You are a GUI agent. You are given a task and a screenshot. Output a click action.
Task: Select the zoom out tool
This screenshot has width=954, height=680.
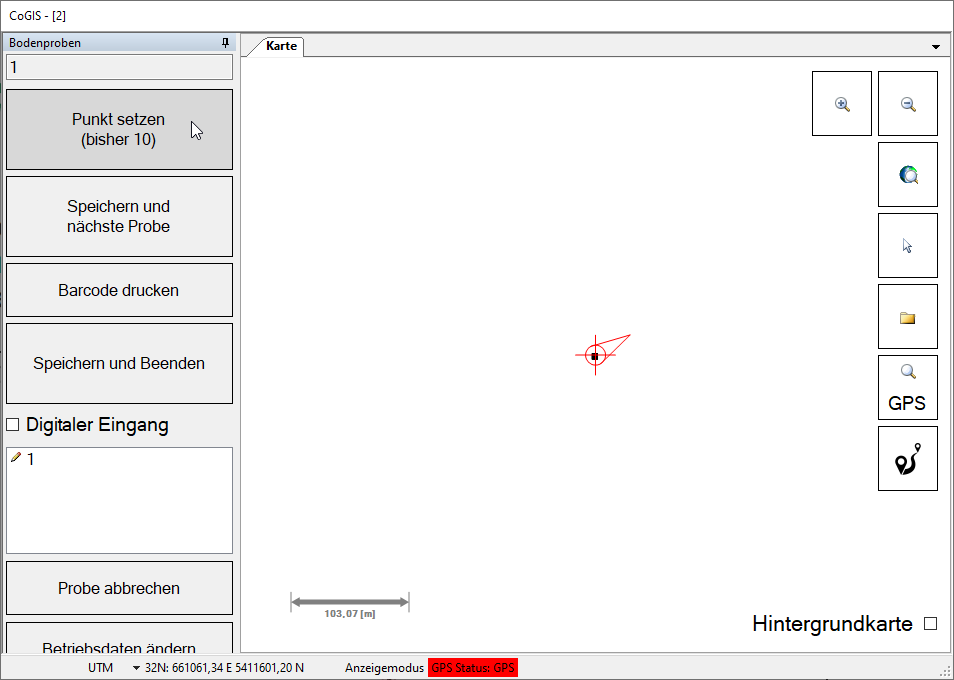[x=907, y=103]
